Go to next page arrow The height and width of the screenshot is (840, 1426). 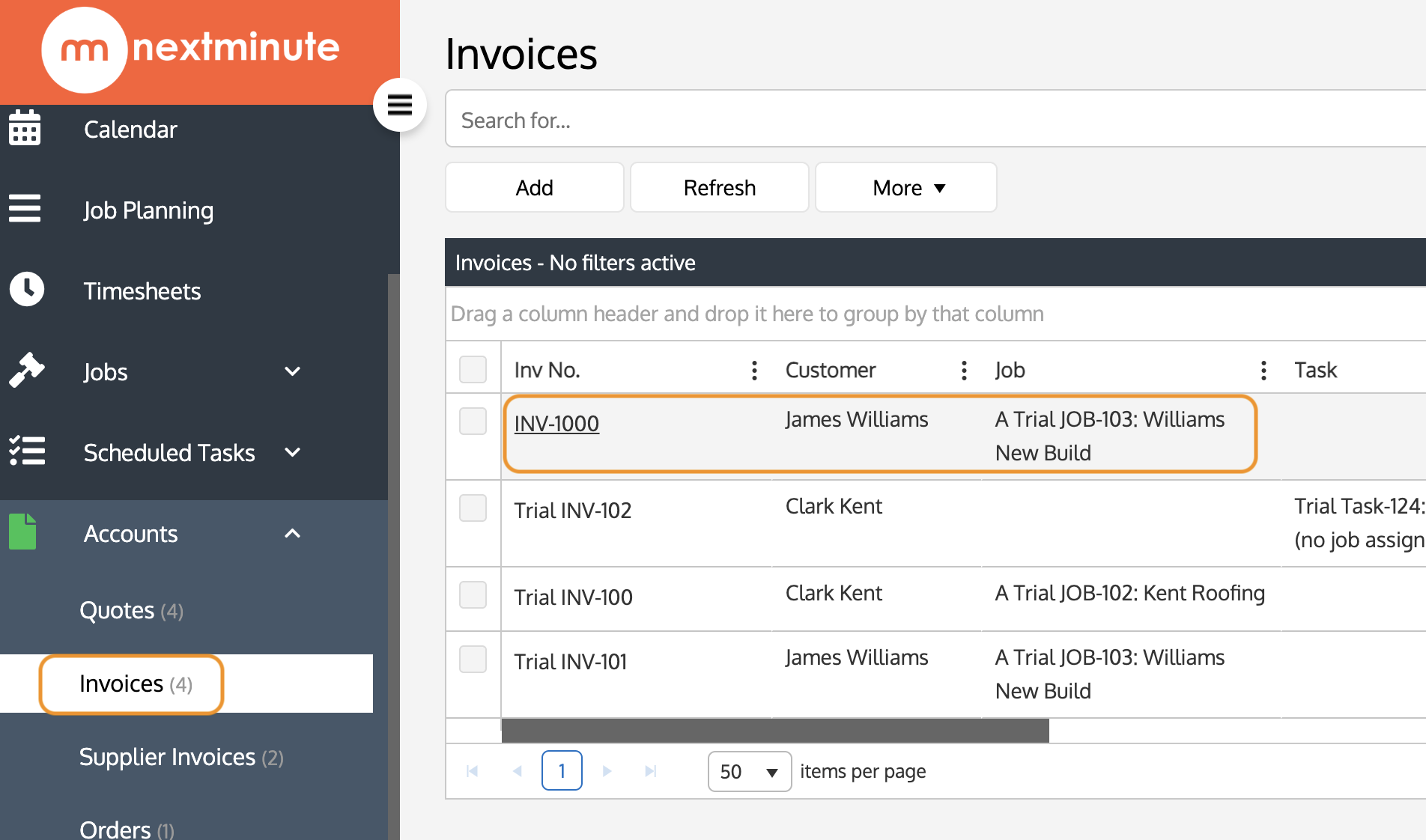click(x=607, y=771)
